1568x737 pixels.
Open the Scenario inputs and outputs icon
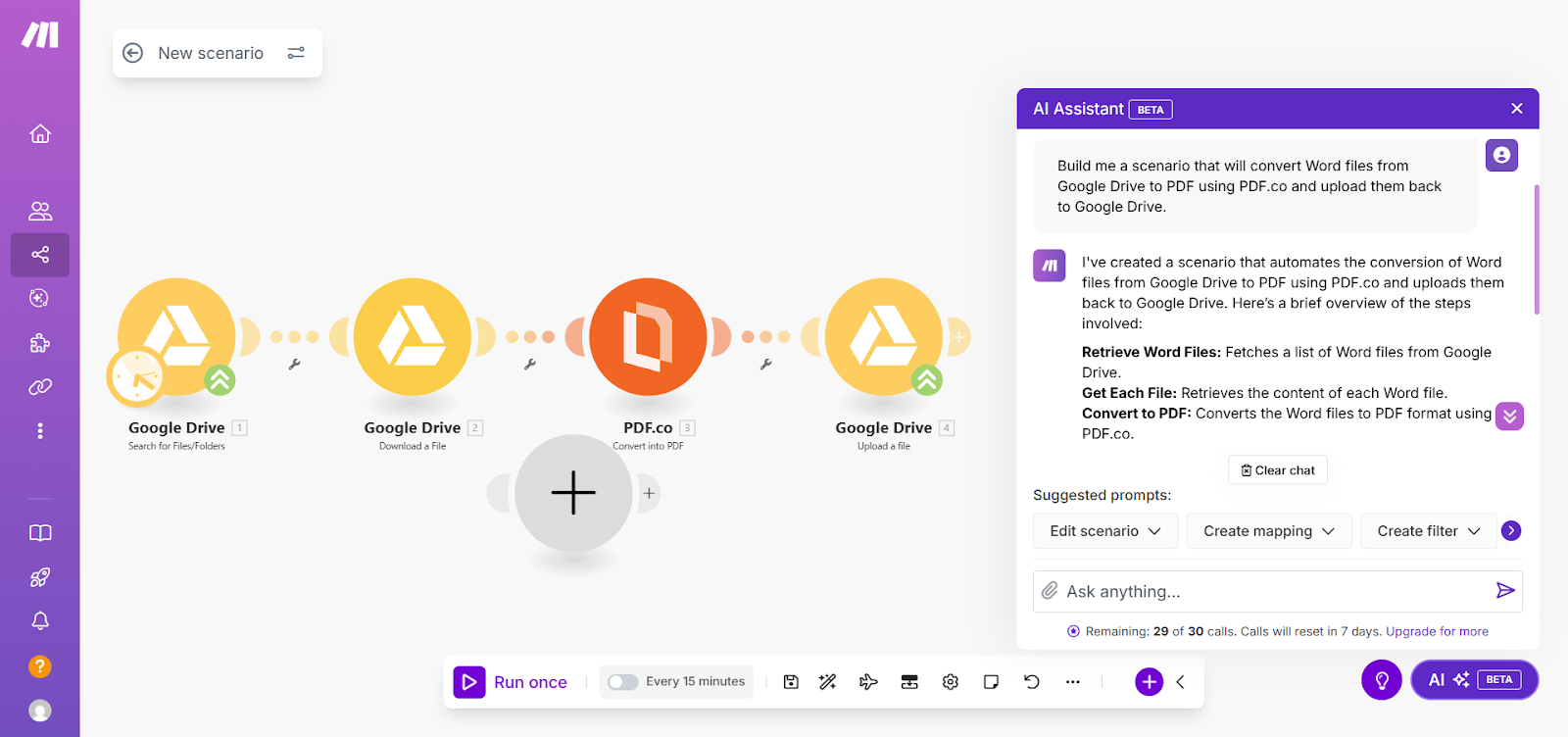(x=909, y=682)
